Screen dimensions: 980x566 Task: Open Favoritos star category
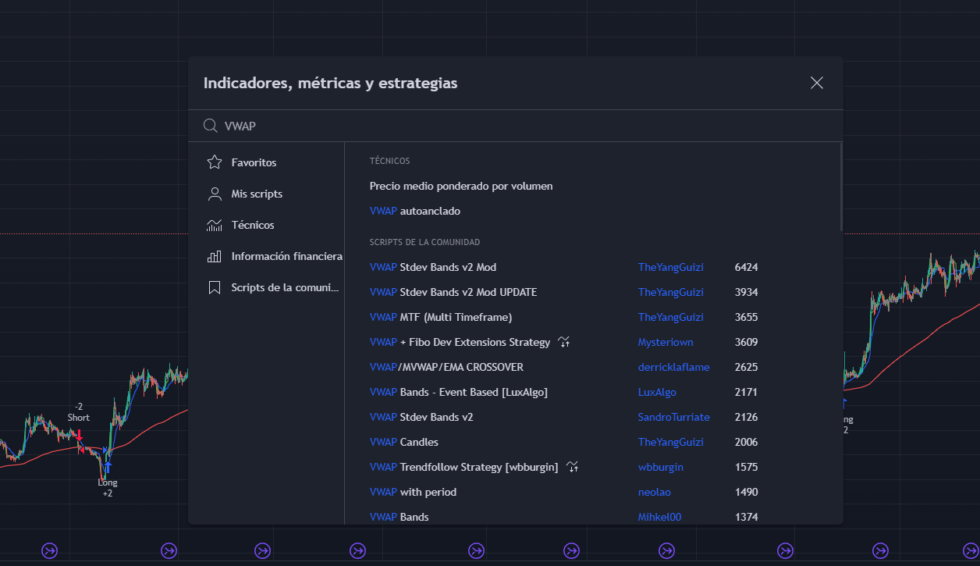tap(214, 162)
